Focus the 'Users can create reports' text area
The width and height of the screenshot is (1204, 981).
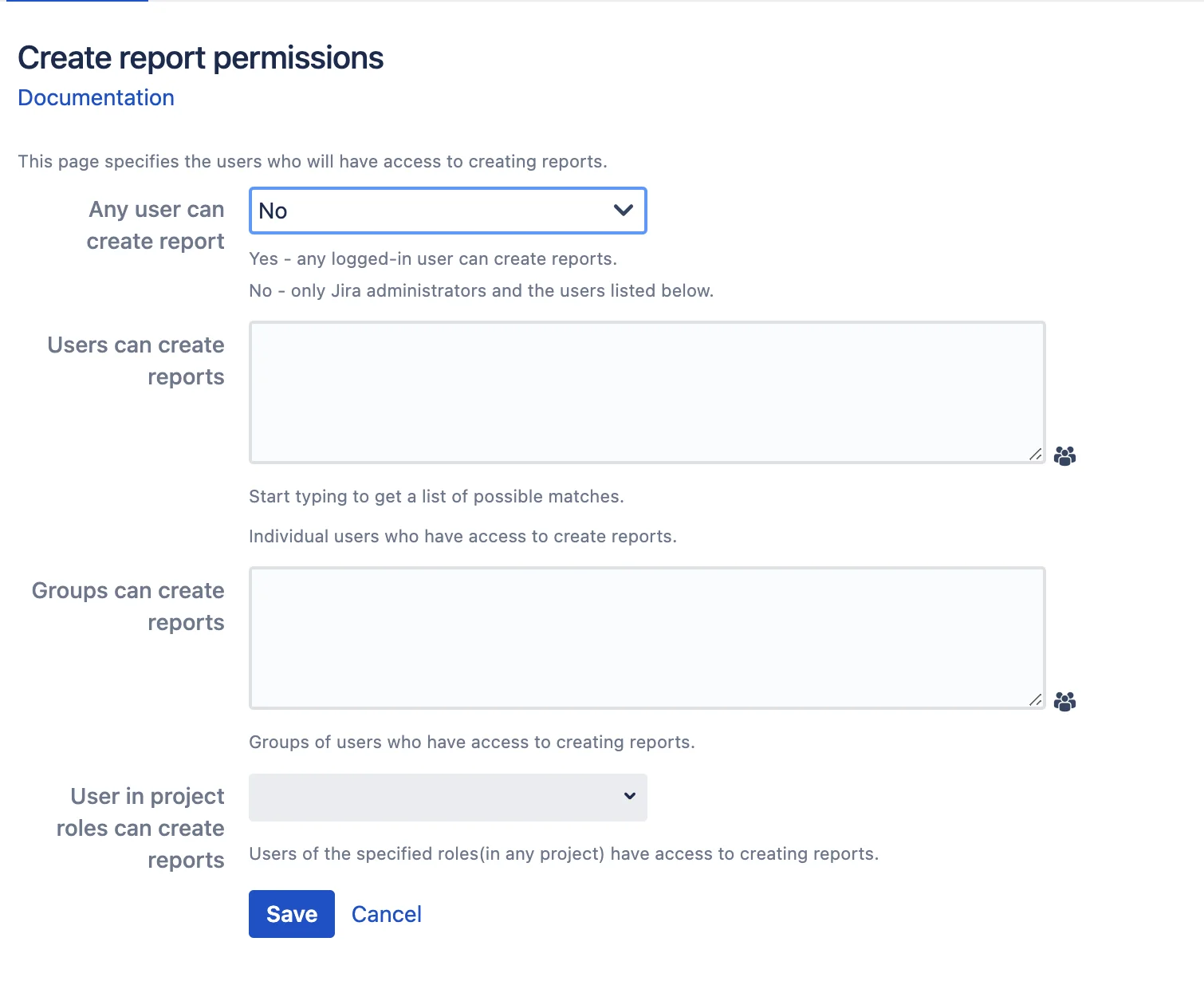tap(647, 392)
